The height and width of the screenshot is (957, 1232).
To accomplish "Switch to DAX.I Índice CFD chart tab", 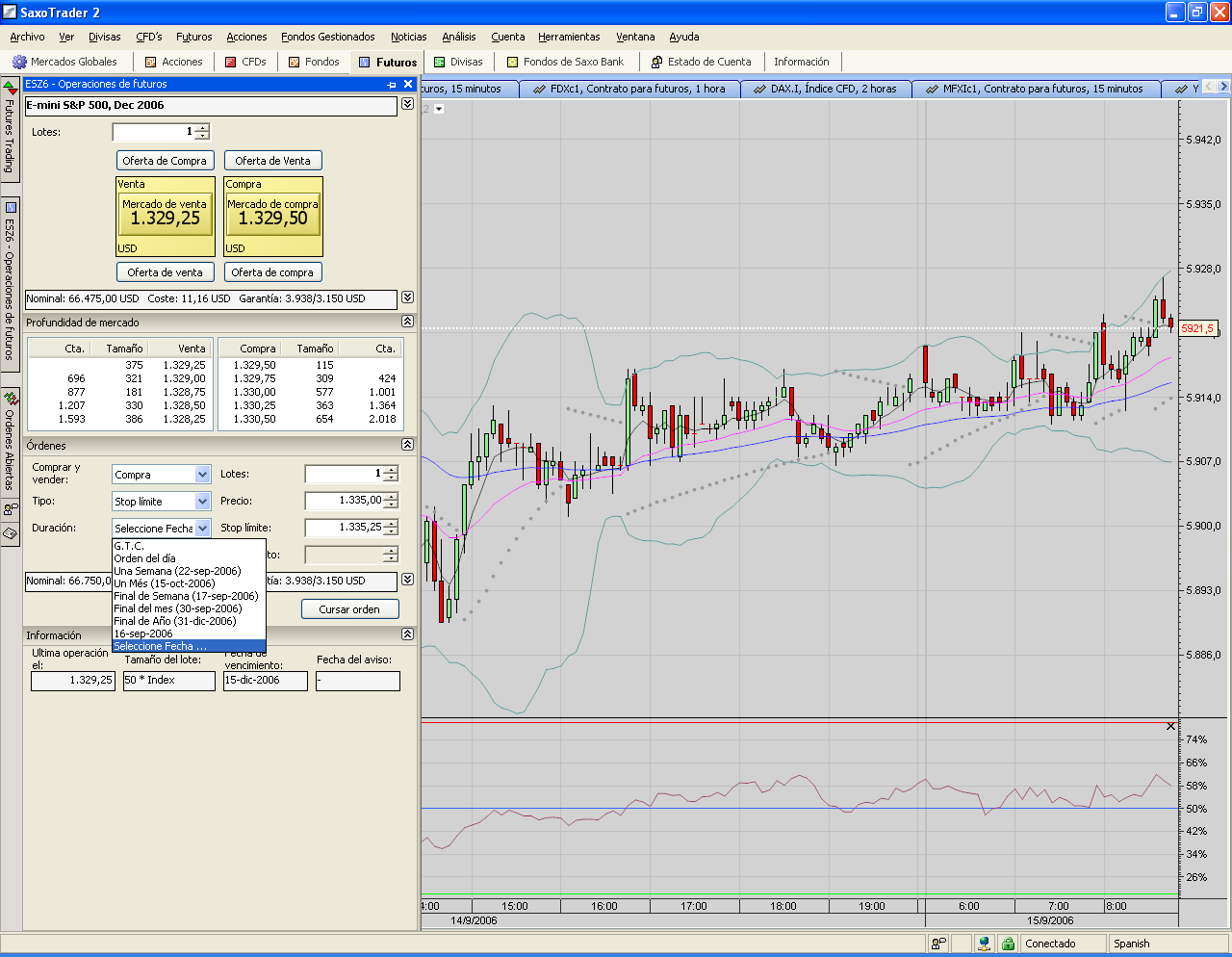I will click(x=825, y=89).
